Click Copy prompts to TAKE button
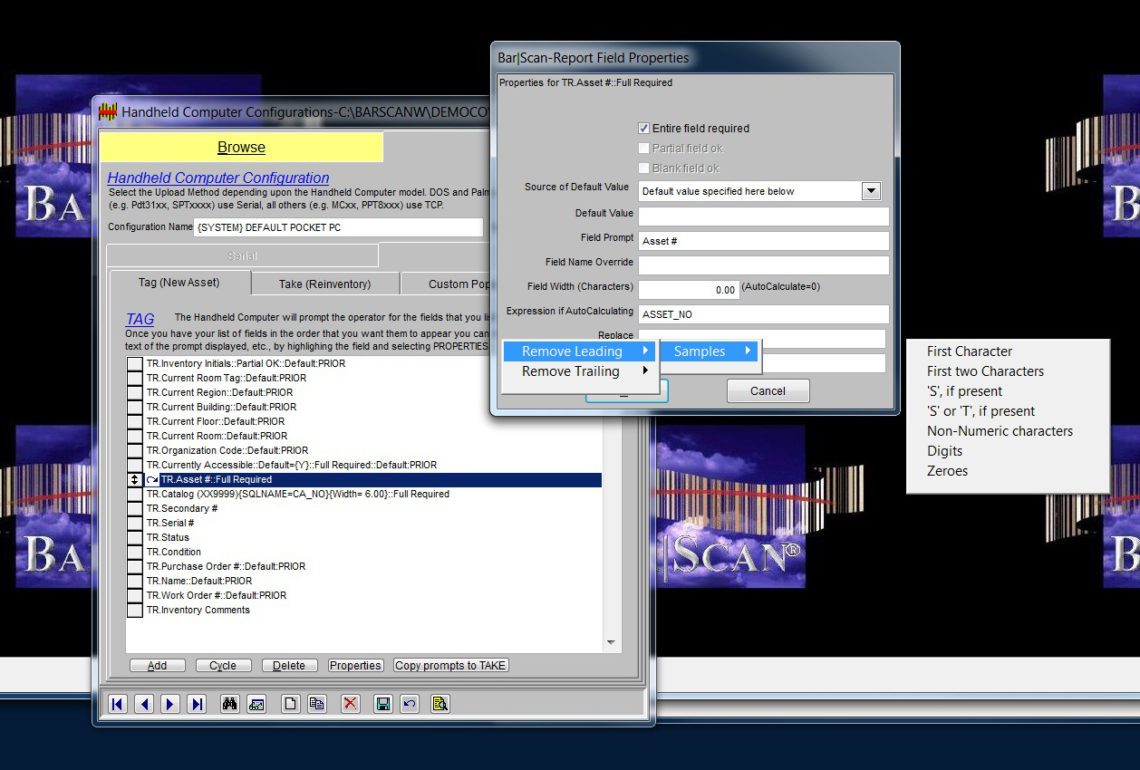1140x770 pixels. (450, 665)
